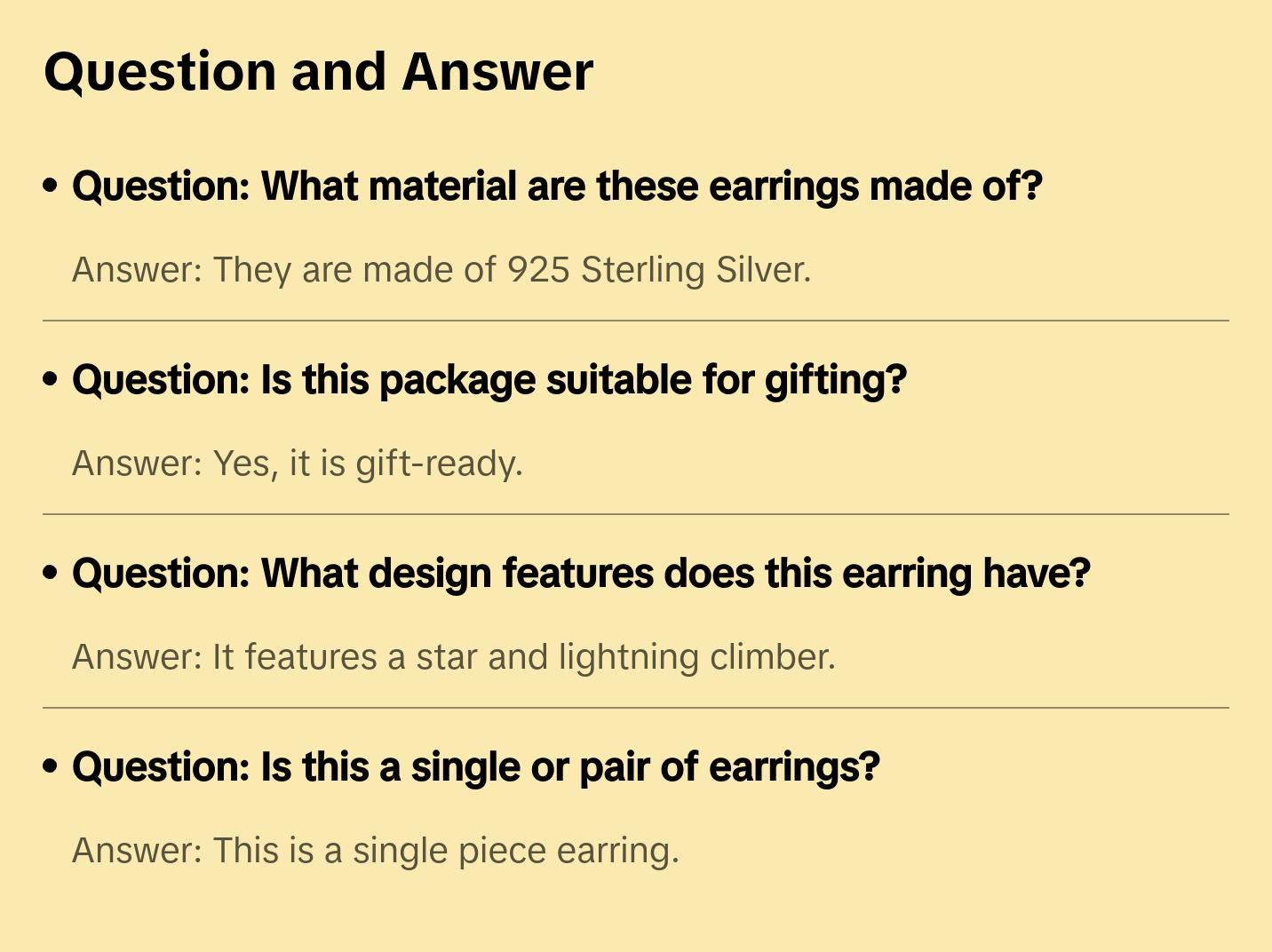This screenshot has width=1272, height=952.
Task: Click the divider below the Sterling Silver answer
Action: pos(636,321)
